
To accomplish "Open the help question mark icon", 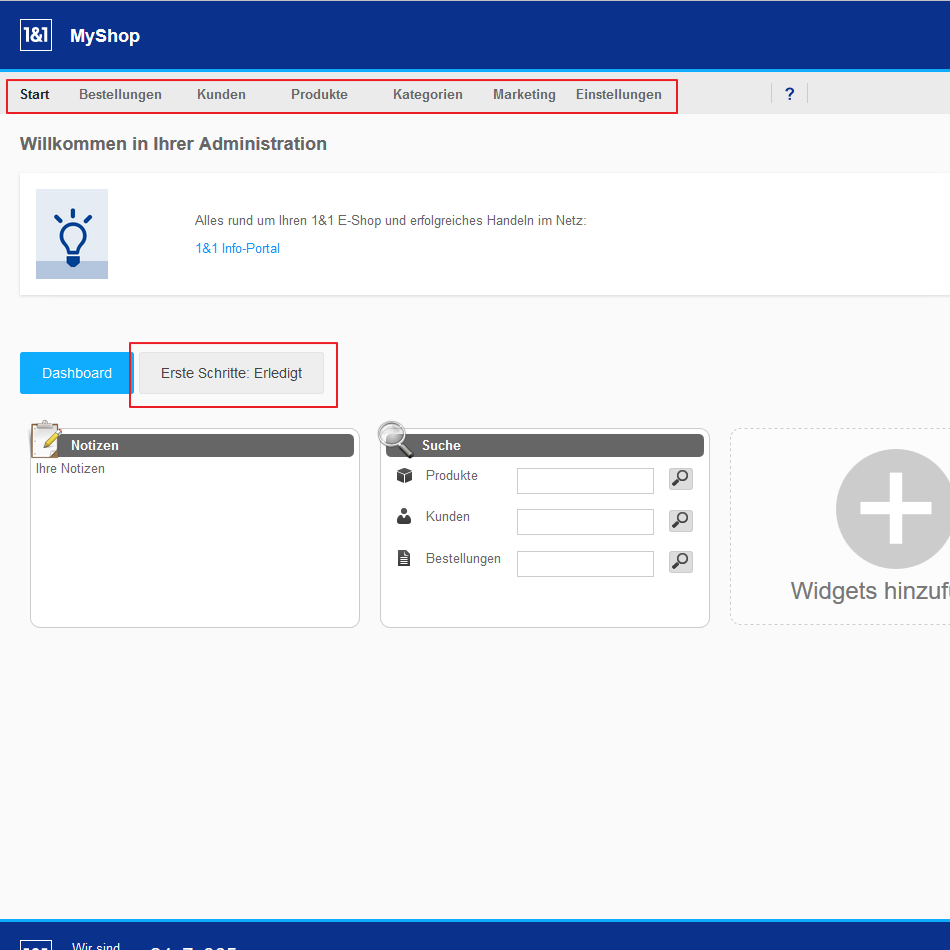I will 789,94.
